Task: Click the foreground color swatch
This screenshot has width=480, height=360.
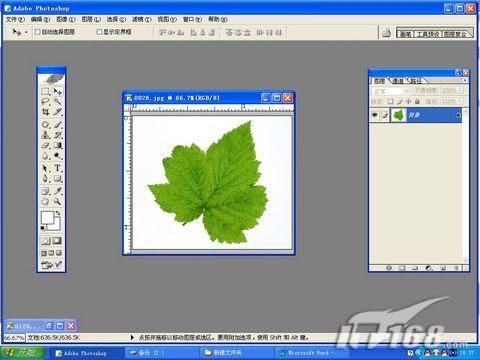Action: tap(48, 217)
